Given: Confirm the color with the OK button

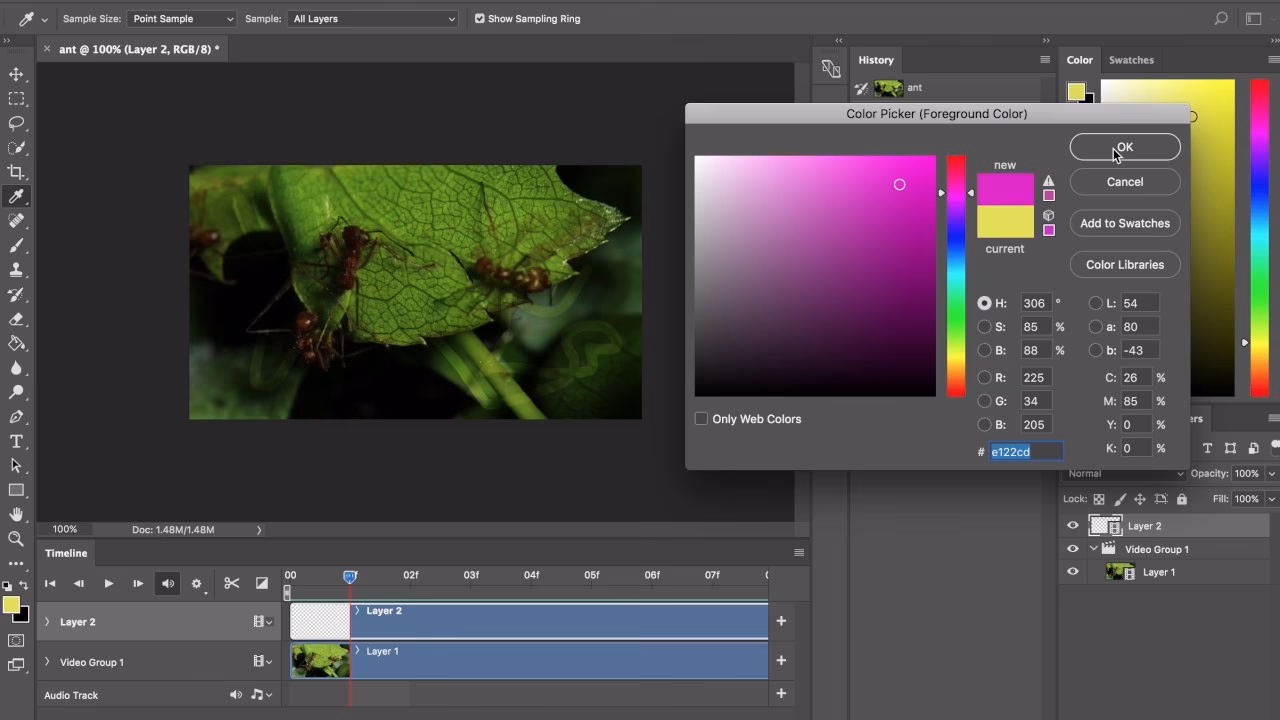Looking at the screenshot, I should (x=1124, y=146).
